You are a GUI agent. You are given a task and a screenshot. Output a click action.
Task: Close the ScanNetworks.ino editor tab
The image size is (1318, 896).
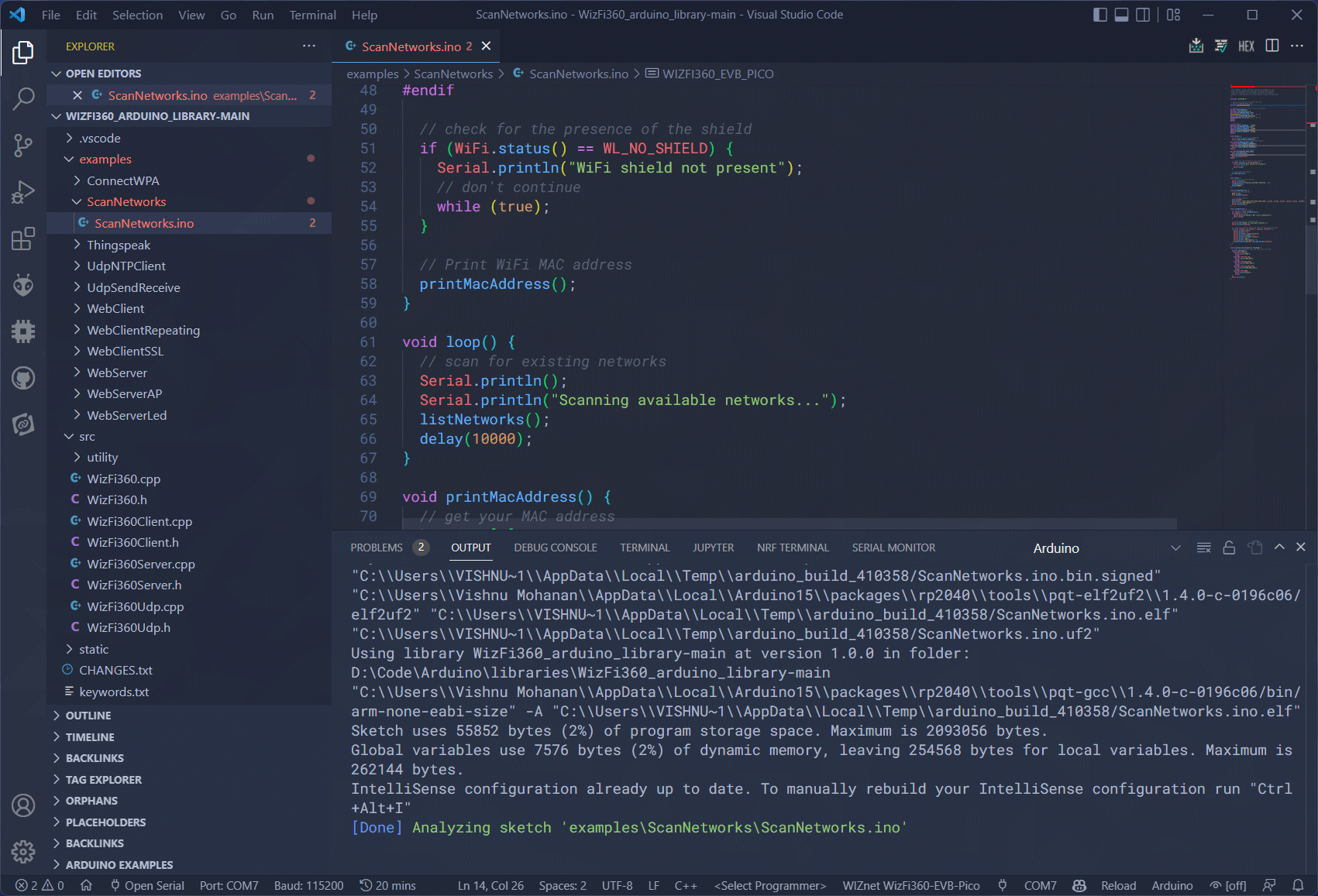click(486, 46)
